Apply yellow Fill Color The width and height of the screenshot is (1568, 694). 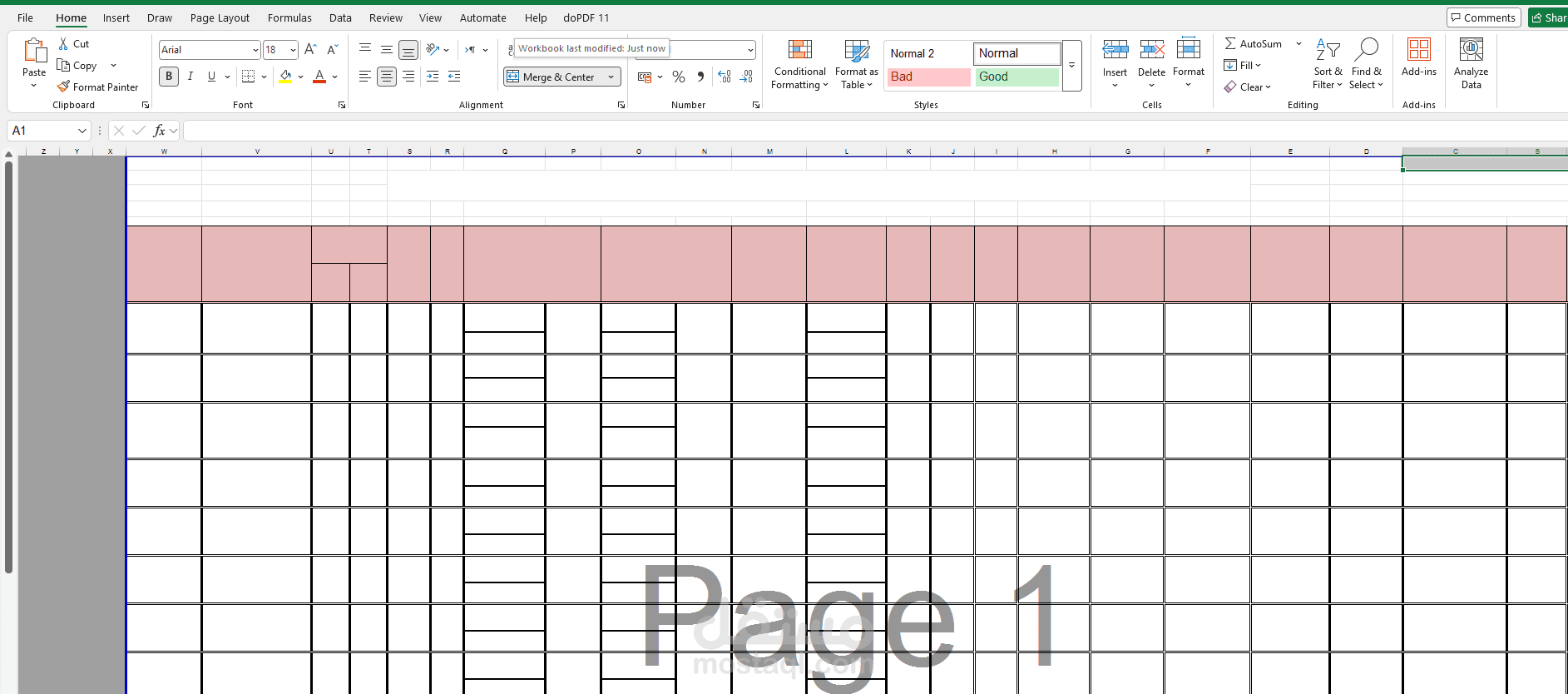coord(285,77)
